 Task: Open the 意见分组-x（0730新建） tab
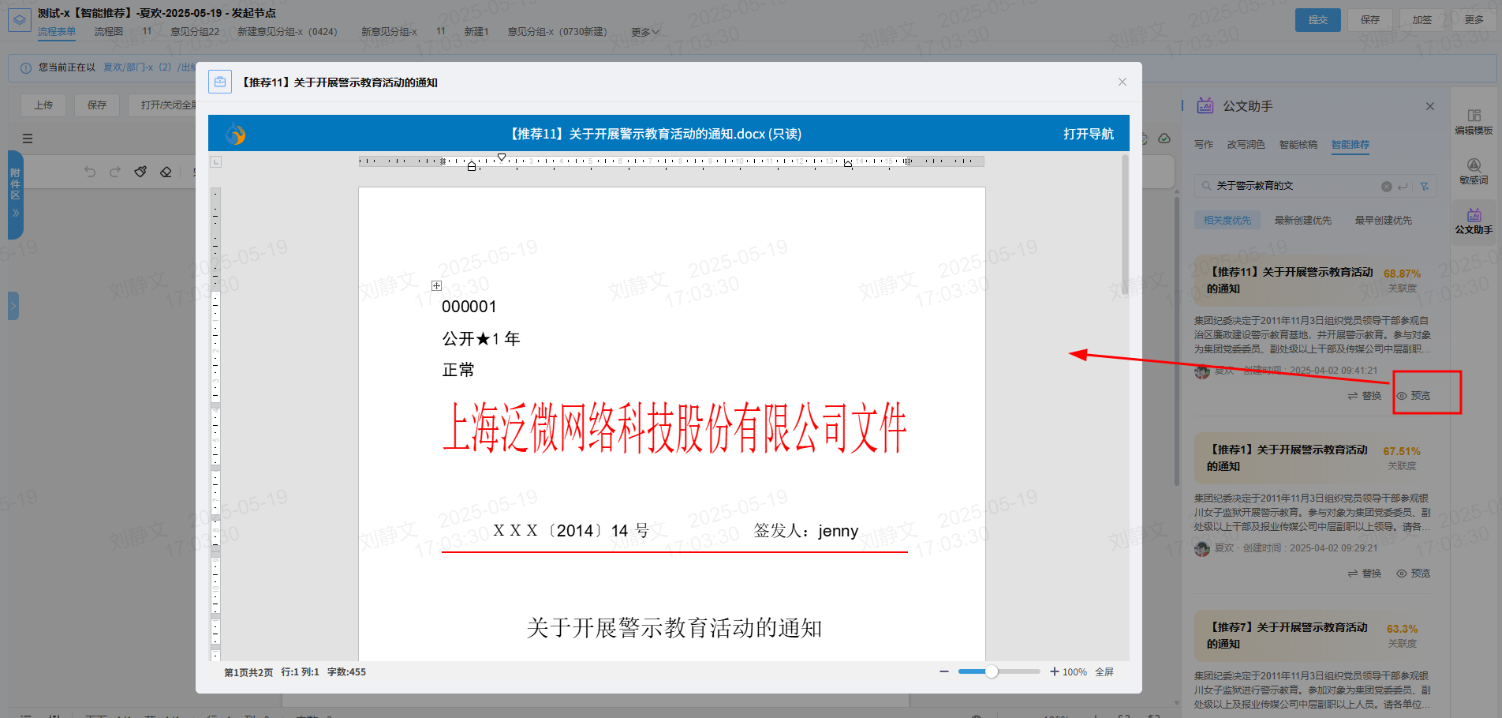point(557,32)
